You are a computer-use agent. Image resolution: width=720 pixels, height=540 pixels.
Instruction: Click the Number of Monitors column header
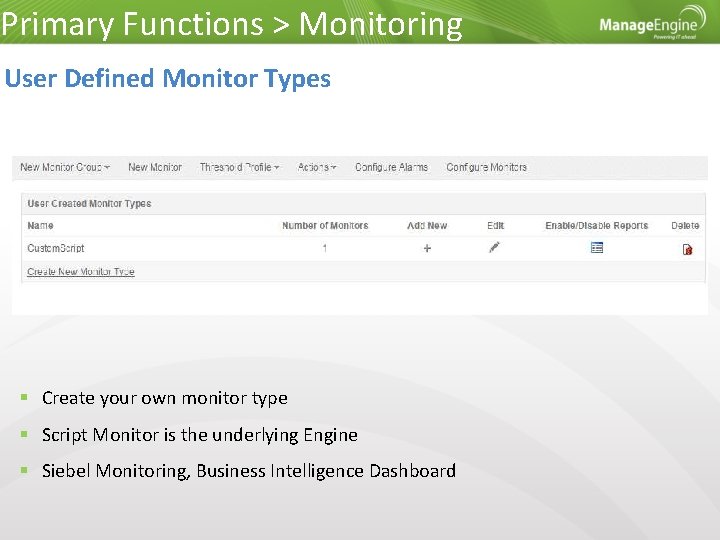click(x=325, y=225)
